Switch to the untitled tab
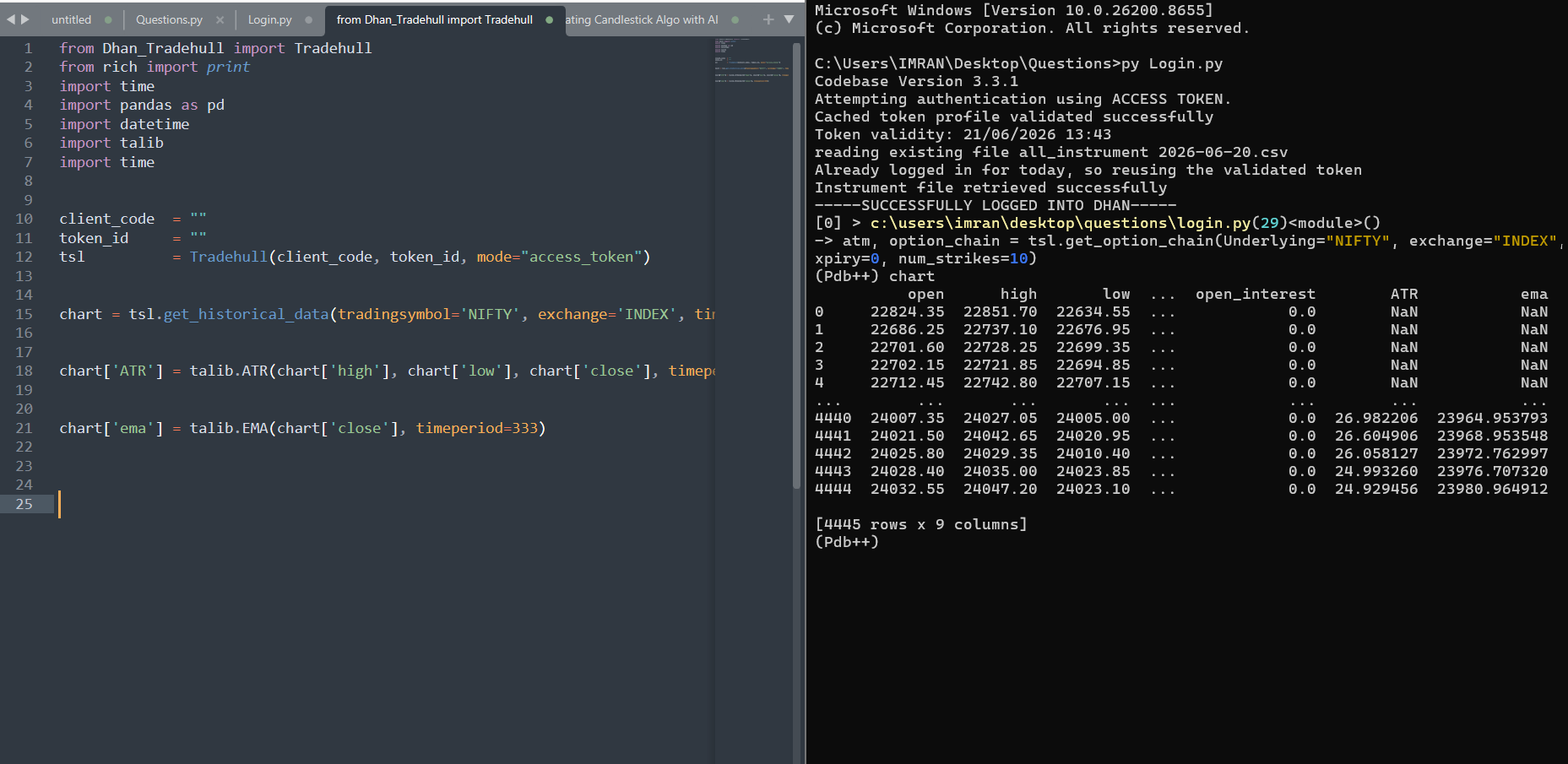 [x=72, y=19]
